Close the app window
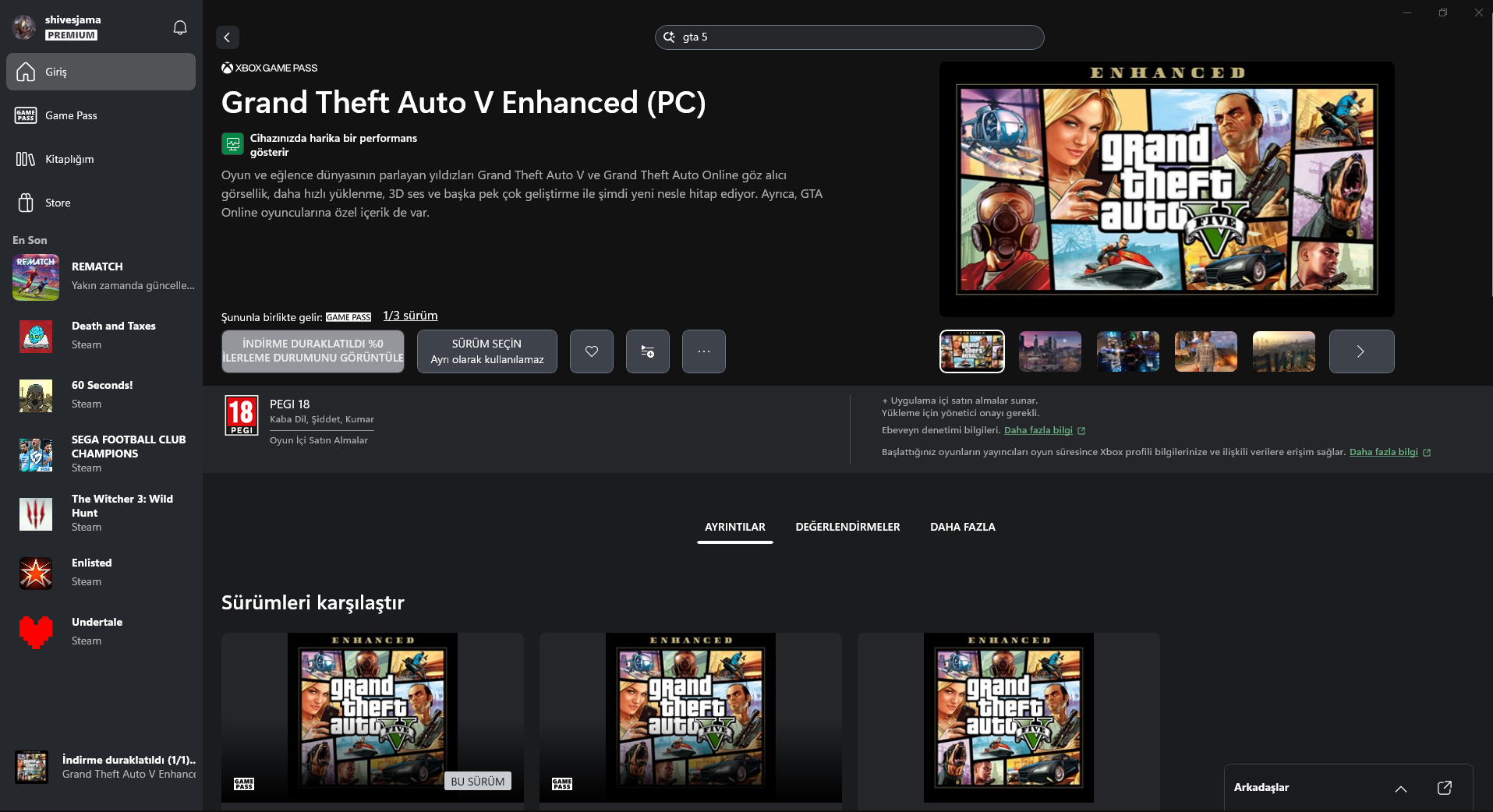 click(x=1478, y=12)
